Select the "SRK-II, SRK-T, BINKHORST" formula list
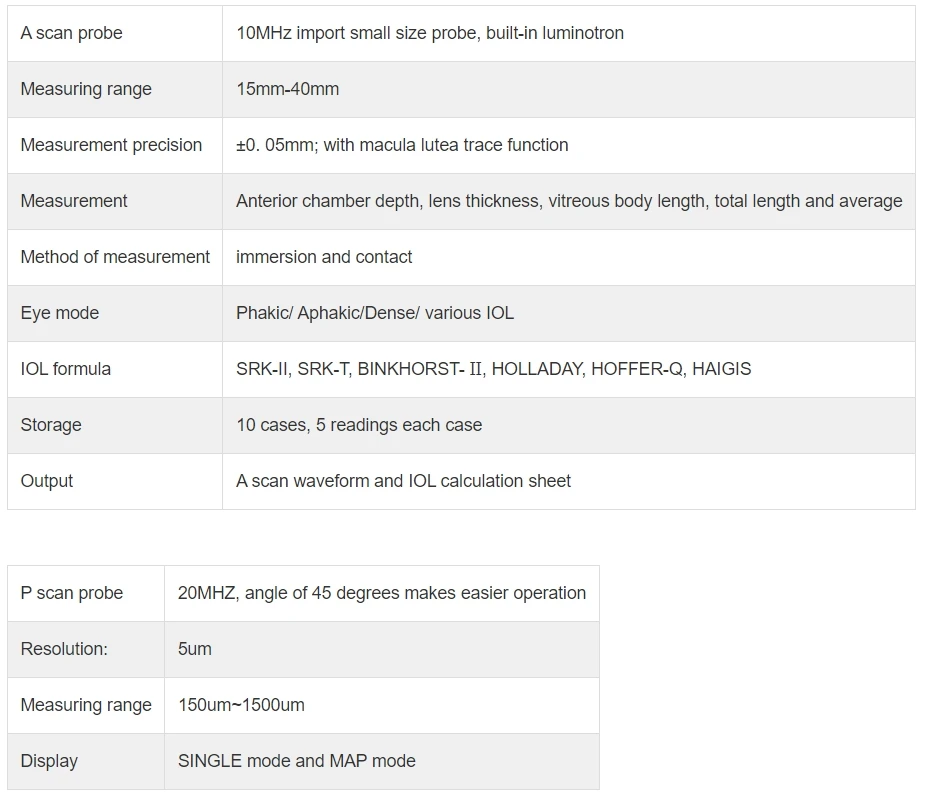 coord(493,369)
